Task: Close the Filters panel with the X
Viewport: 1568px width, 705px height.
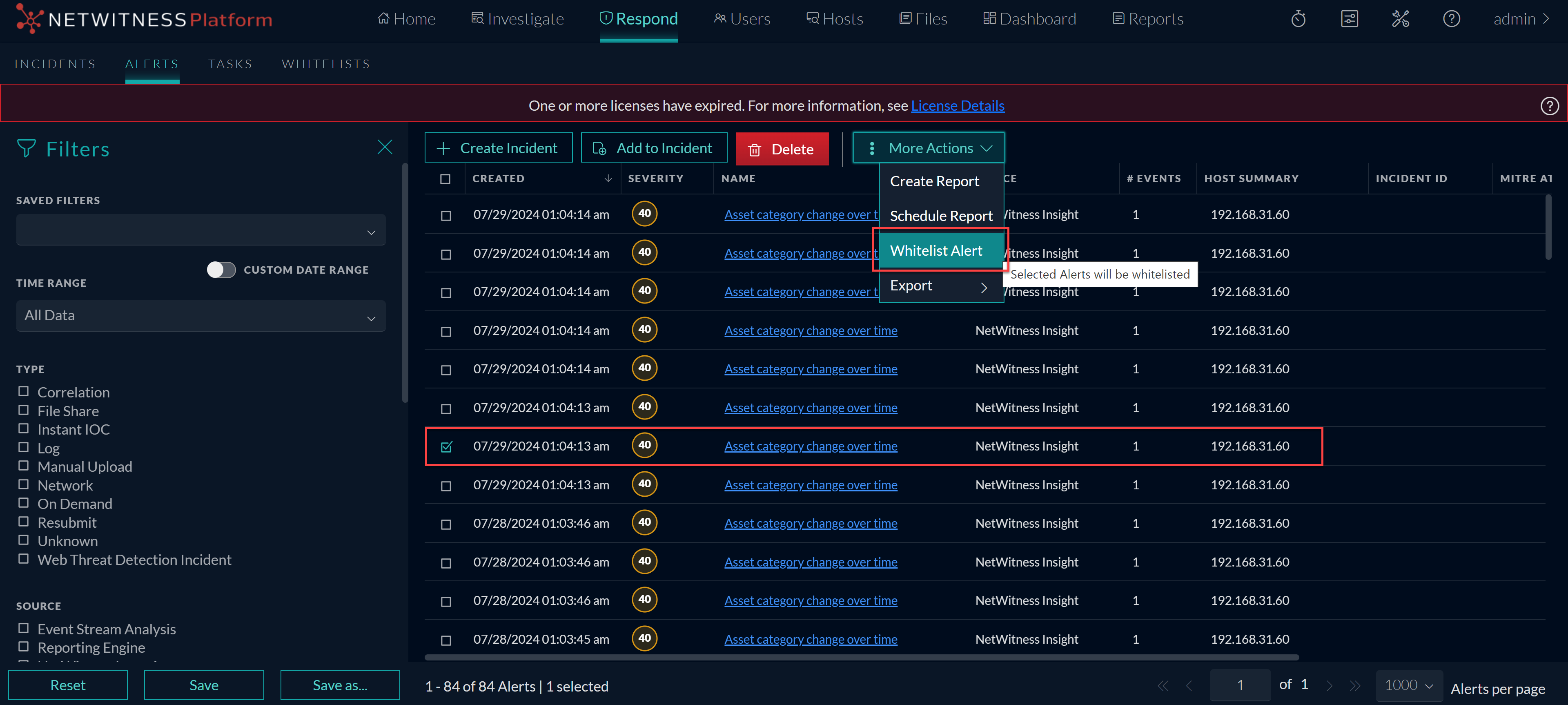Action: [x=385, y=147]
